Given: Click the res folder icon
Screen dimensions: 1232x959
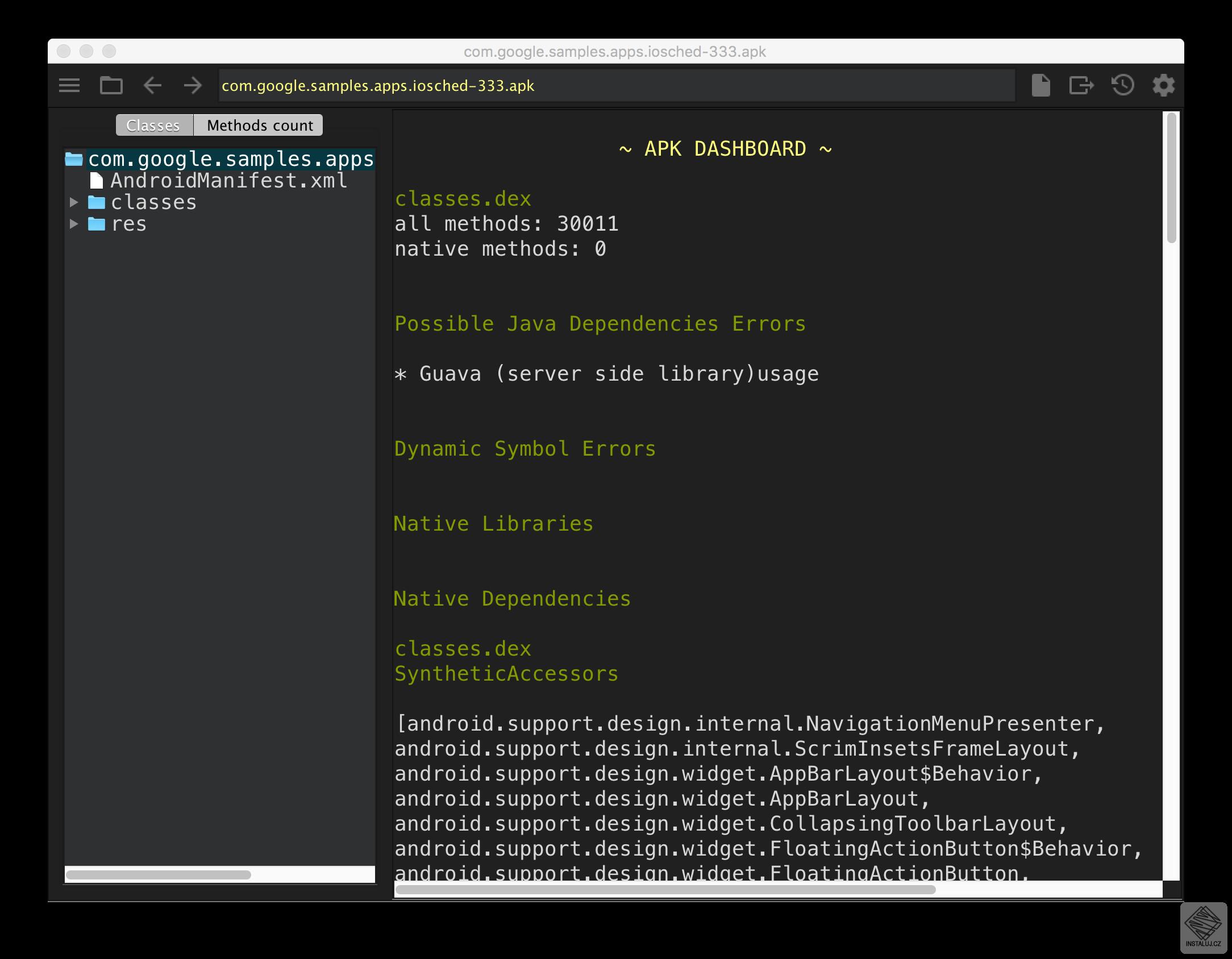Looking at the screenshot, I should [x=97, y=224].
